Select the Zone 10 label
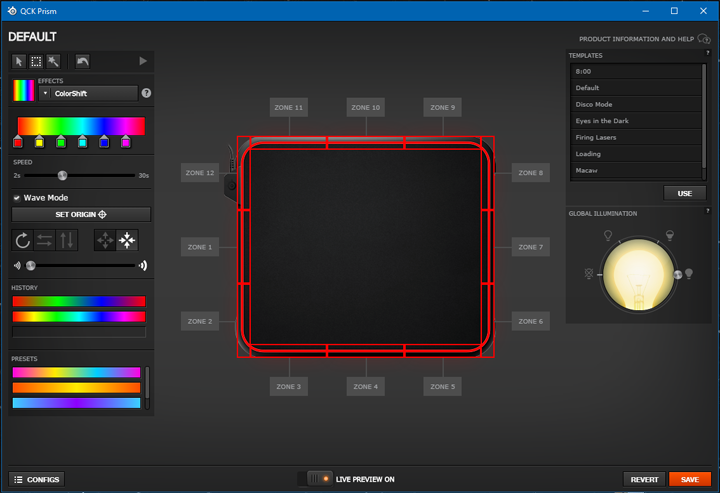This screenshot has height=493, width=720. pyautogui.click(x=365, y=107)
